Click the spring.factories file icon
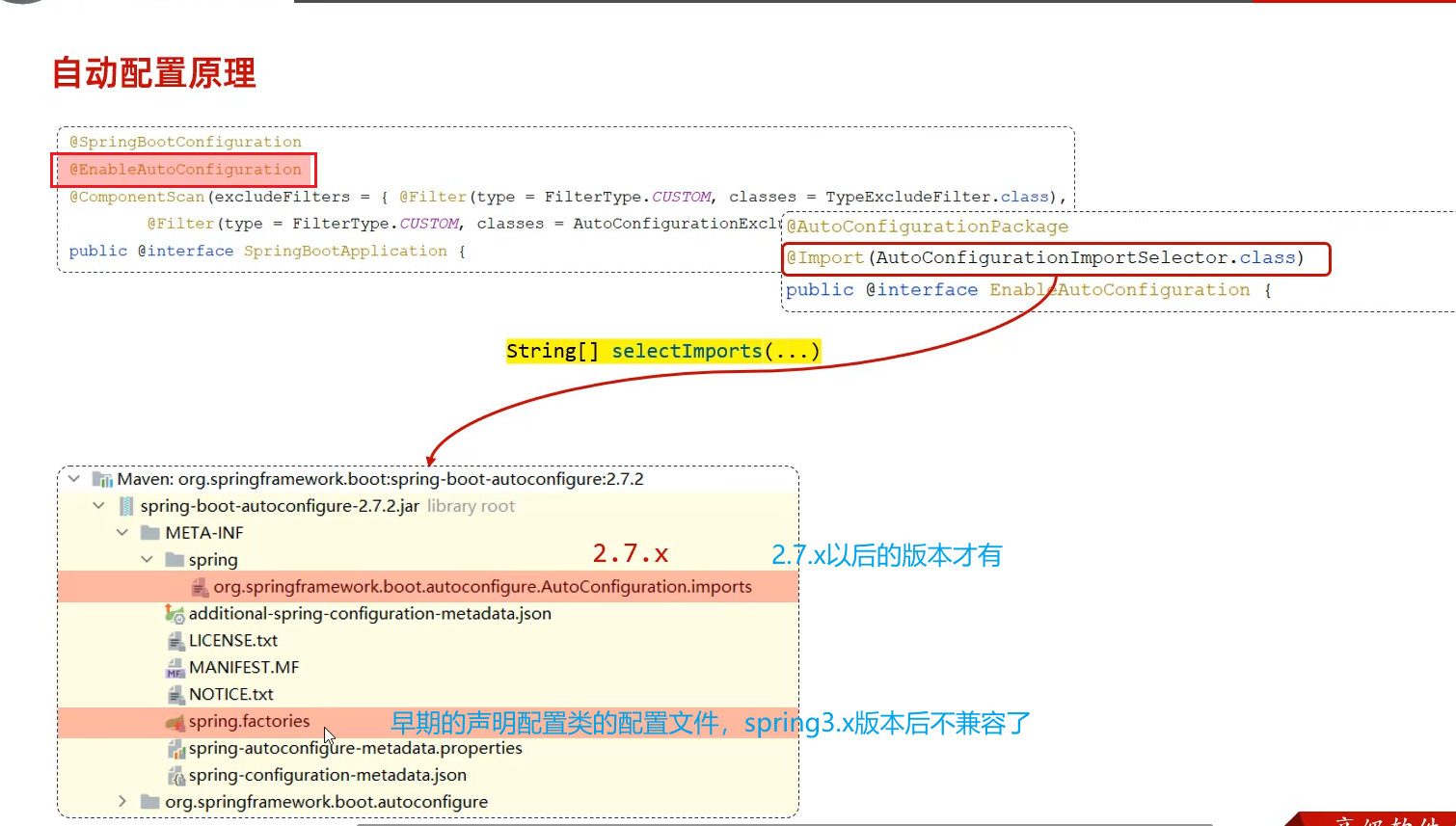The width and height of the screenshot is (1456, 826). pyautogui.click(x=175, y=722)
